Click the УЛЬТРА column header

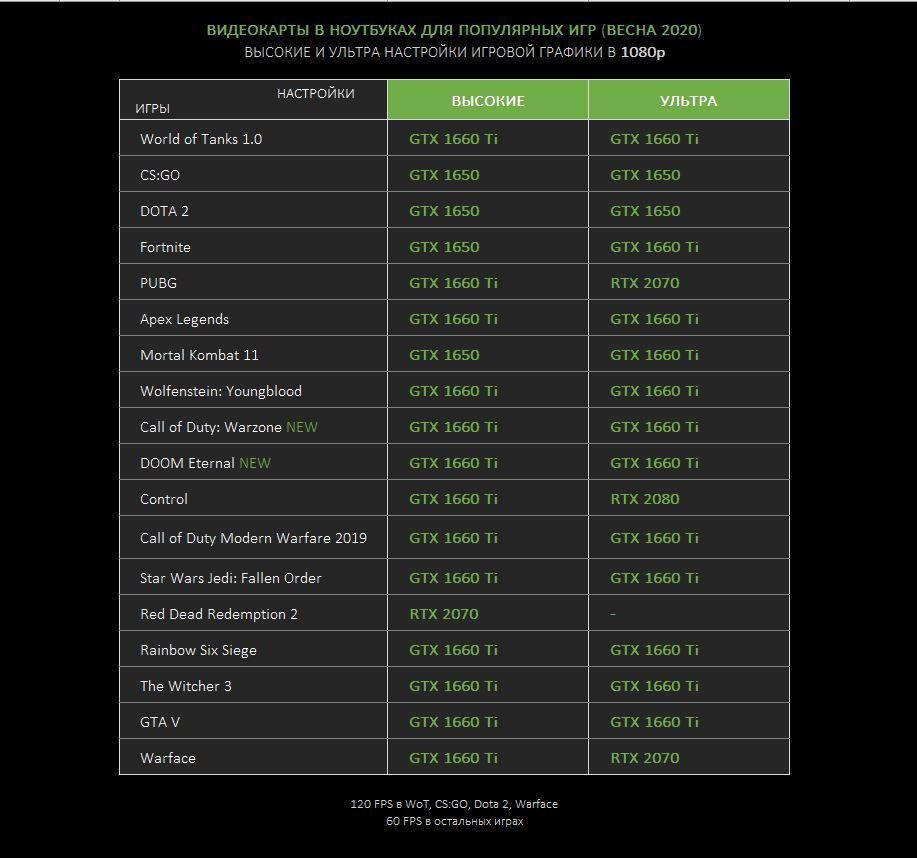[x=688, y=101]
